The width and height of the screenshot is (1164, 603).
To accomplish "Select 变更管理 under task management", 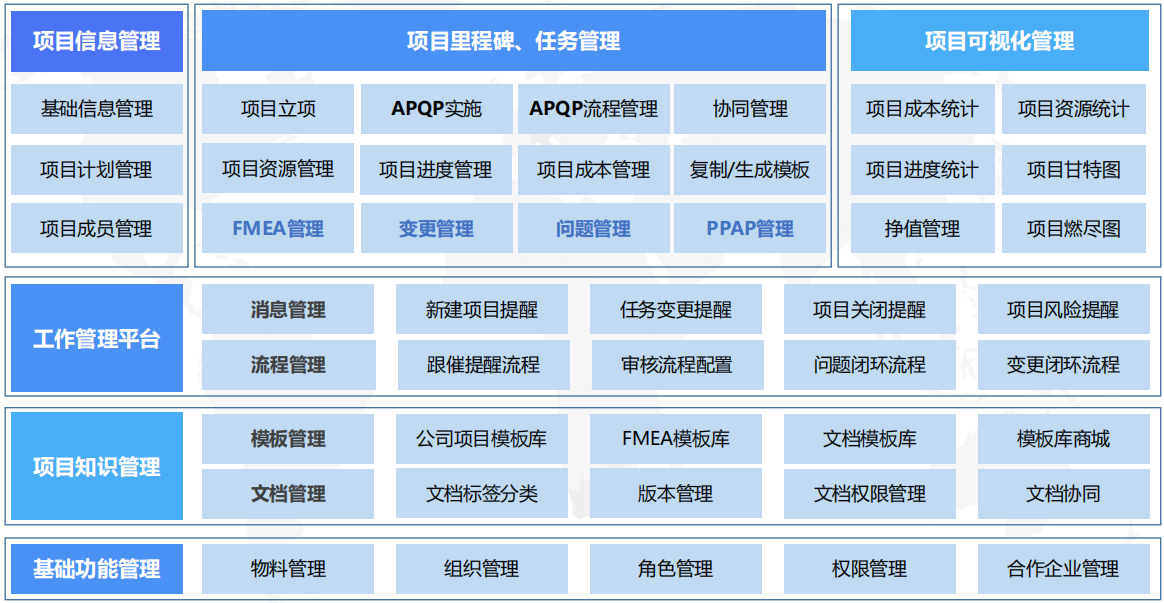I will click(x=438, y=227).
